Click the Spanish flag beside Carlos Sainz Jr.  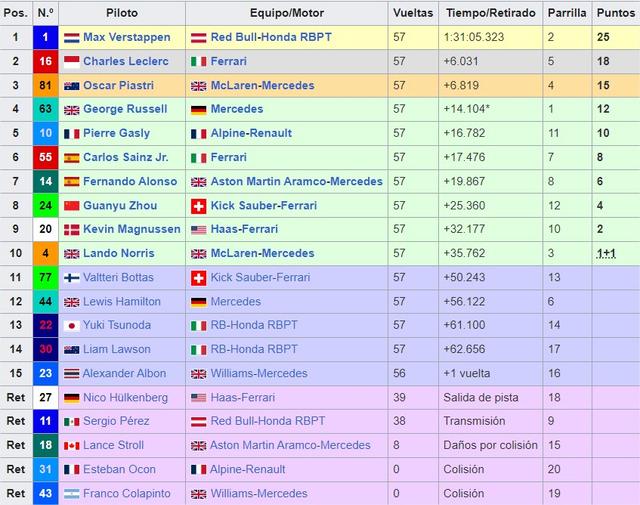(x=71, y=158)
